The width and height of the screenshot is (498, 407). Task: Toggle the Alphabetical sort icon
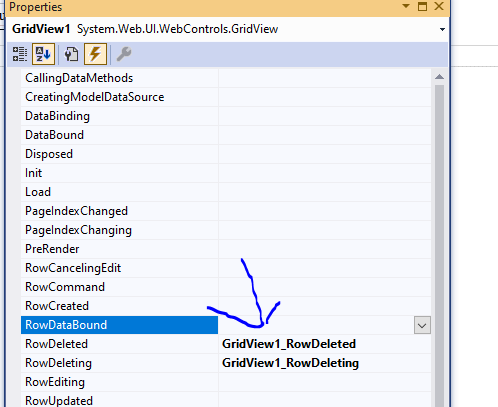pyautogui.click(x=43, y=54)
